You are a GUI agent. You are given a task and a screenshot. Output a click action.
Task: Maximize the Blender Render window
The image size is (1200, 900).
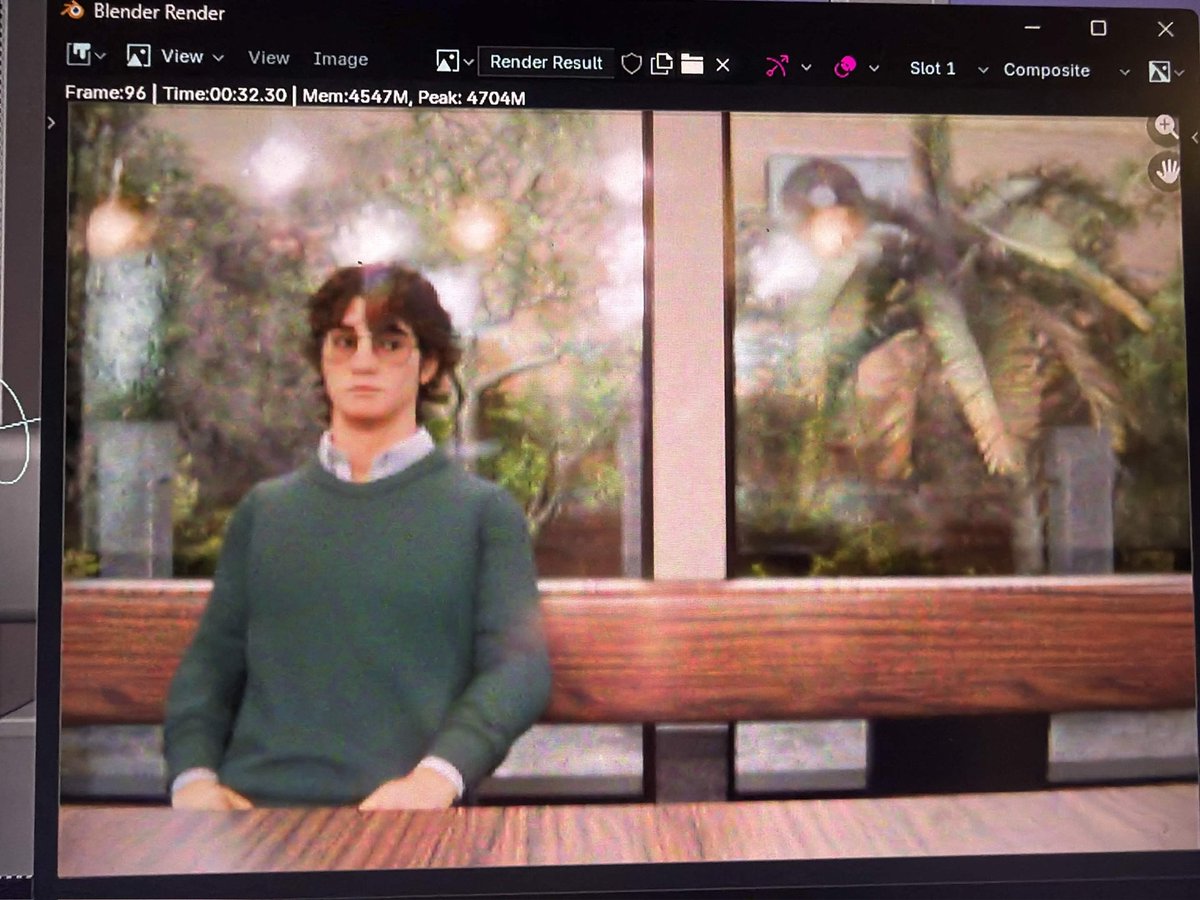[x=1098, y=27]
